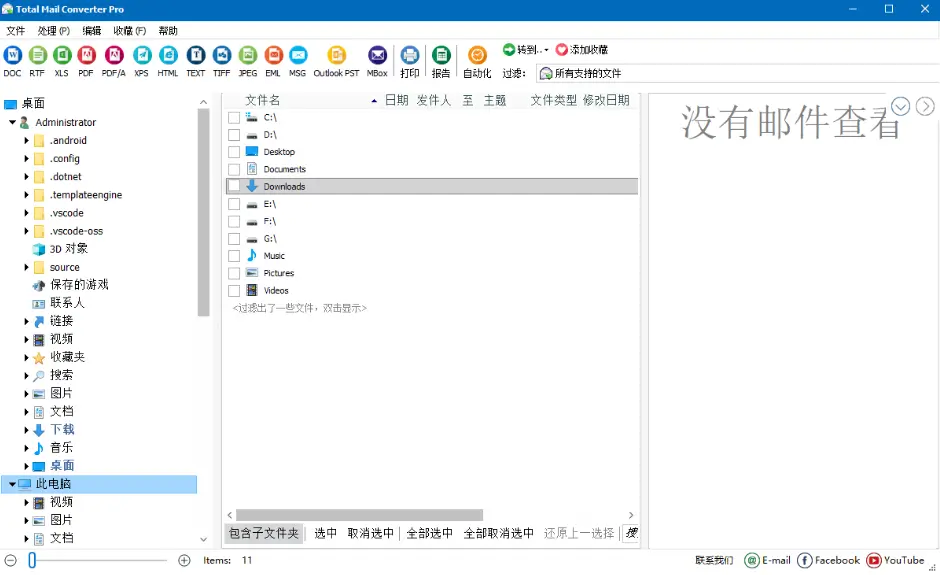The height and width of the screenshot is (575, 940).
Task: Click the 全部选中 button
Action: click(429, 533)
